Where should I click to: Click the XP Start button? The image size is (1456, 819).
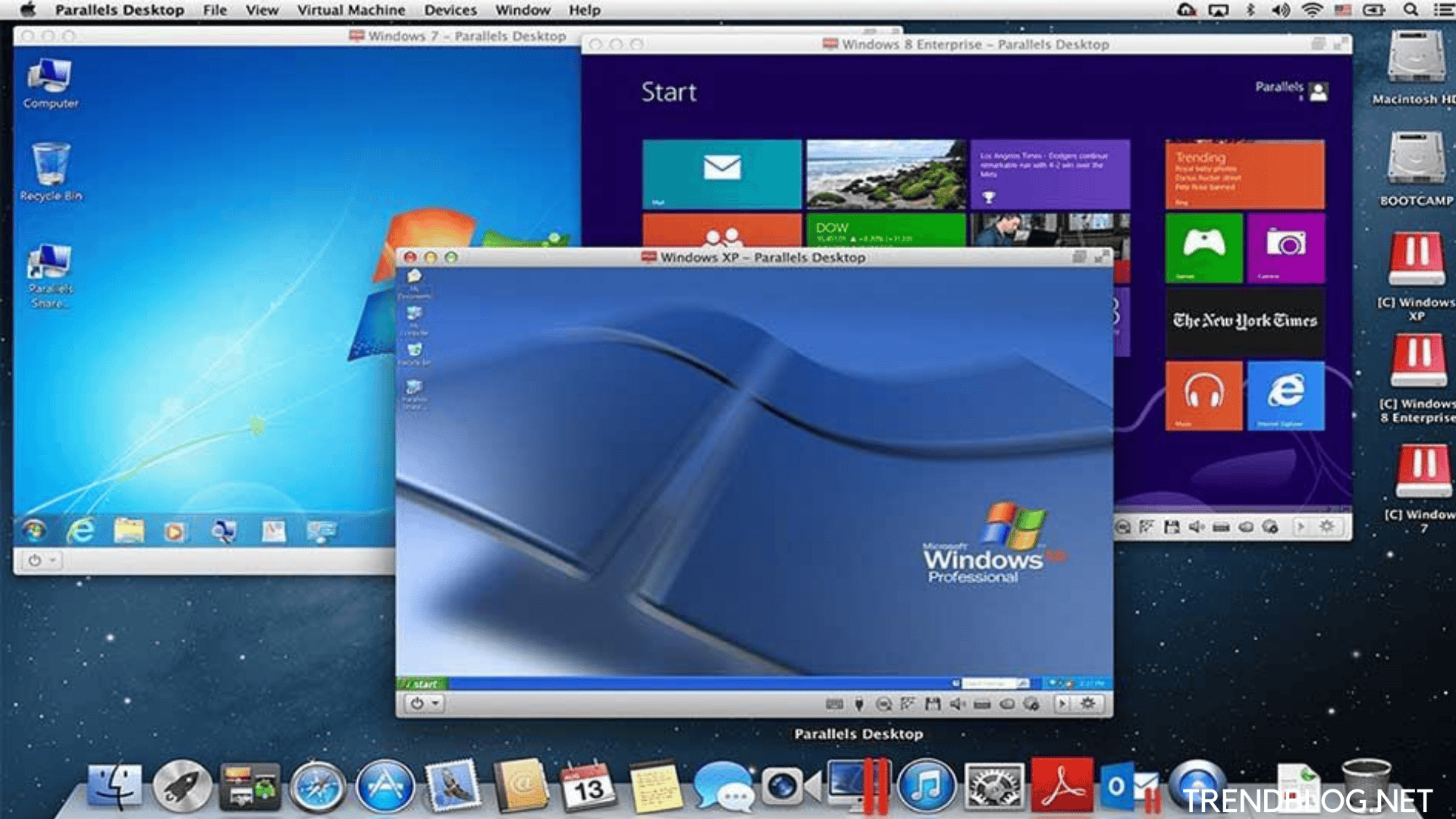(x=422, y=683)
